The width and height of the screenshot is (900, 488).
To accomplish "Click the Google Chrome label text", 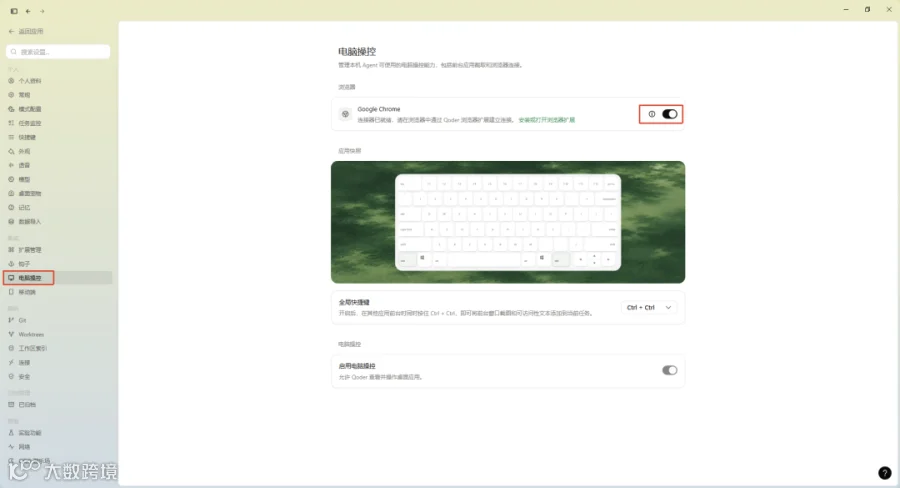I will tap(379, 109).
